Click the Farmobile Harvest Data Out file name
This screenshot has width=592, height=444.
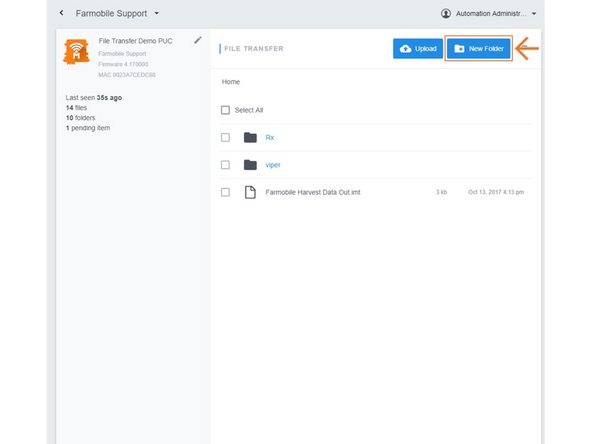(313, 192)
